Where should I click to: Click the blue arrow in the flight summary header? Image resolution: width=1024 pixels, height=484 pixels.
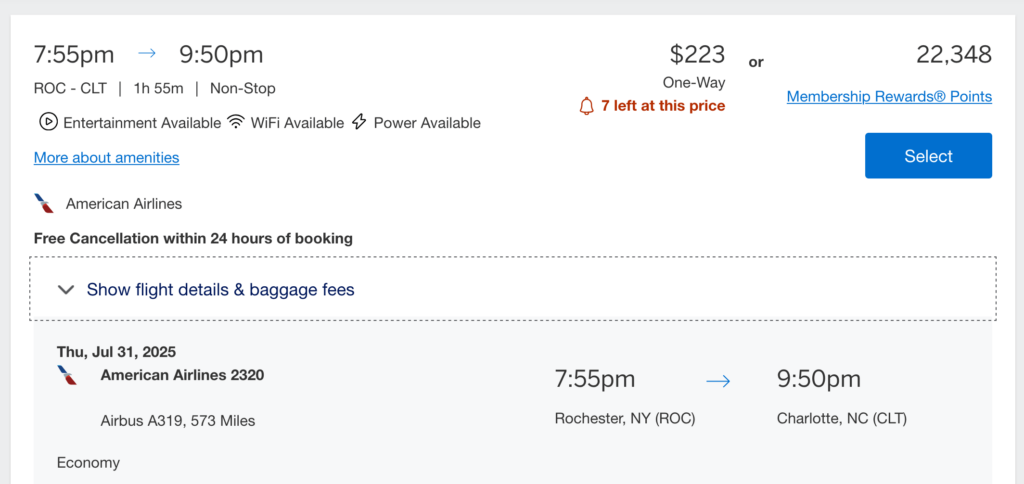pyautogui.click(x=147, y=54)
